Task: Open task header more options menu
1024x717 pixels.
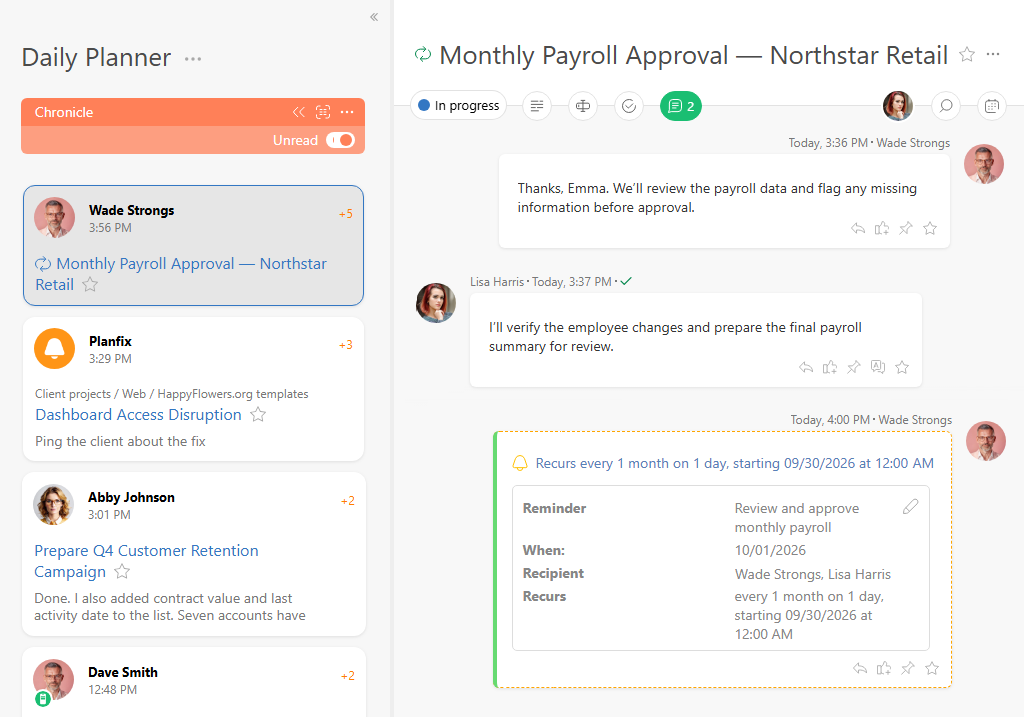Action: pyautogui.click(x=993, y=55)
